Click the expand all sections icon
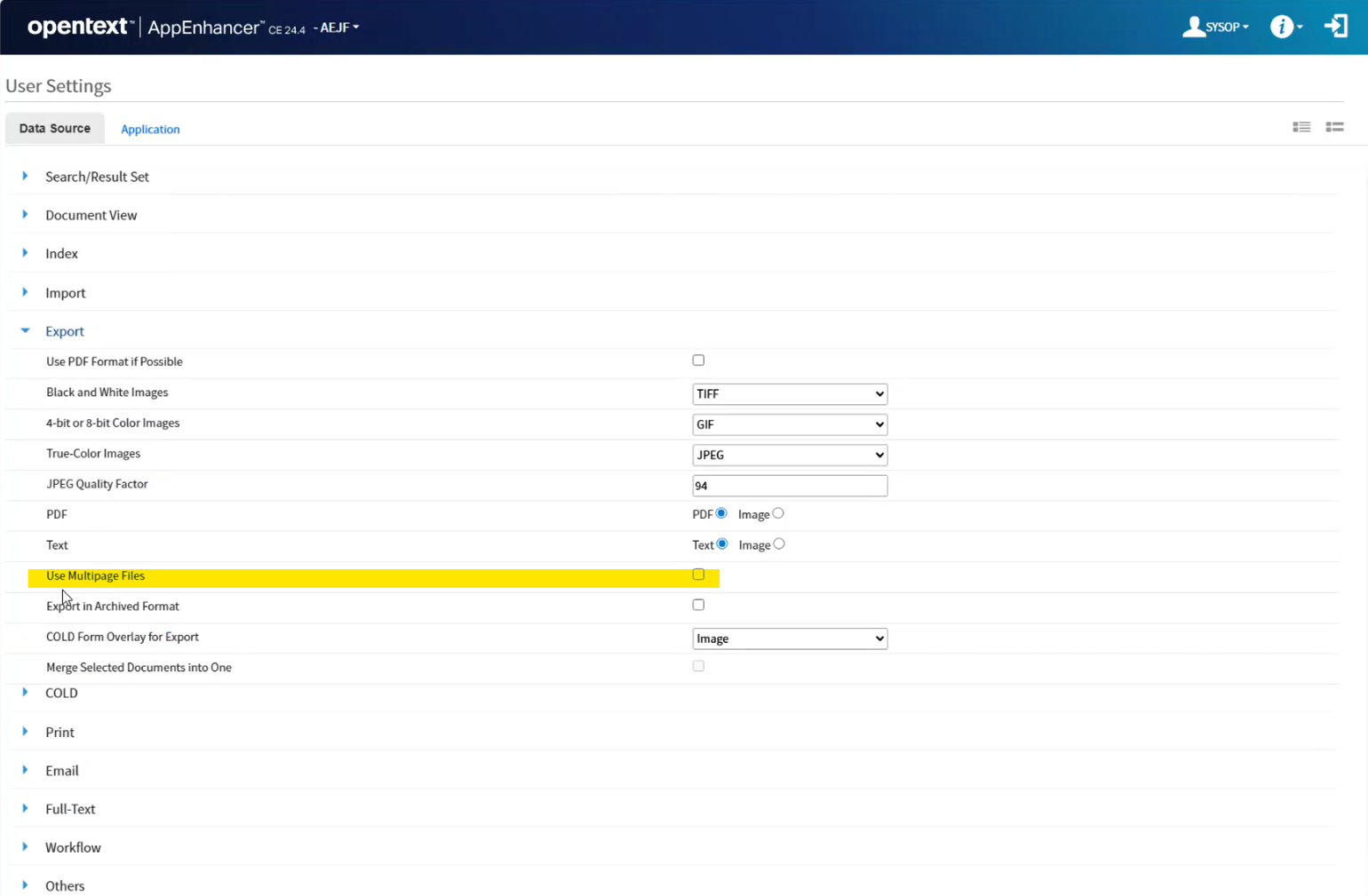Image resolution: width=1368 pixels, height=896 pixels. (1301, 127)
